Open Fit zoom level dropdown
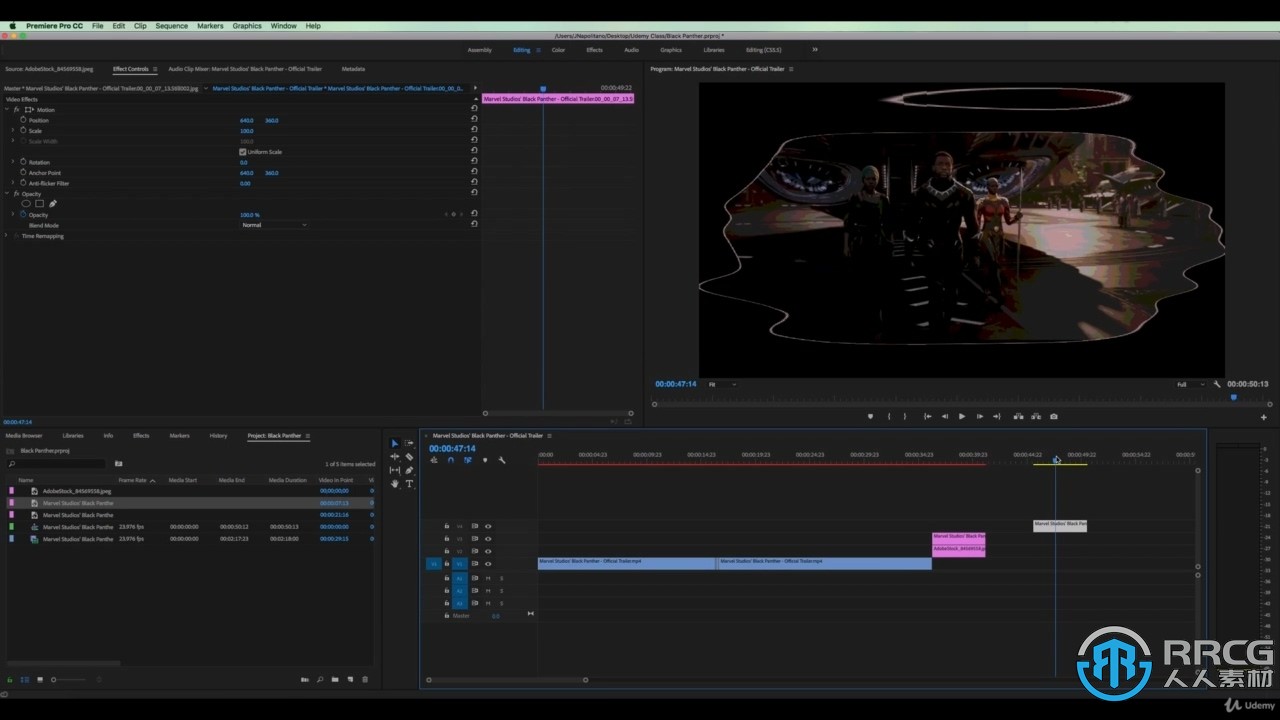Image resolution: width=1280 pixels, height=720 pixels. pos(722,384)
